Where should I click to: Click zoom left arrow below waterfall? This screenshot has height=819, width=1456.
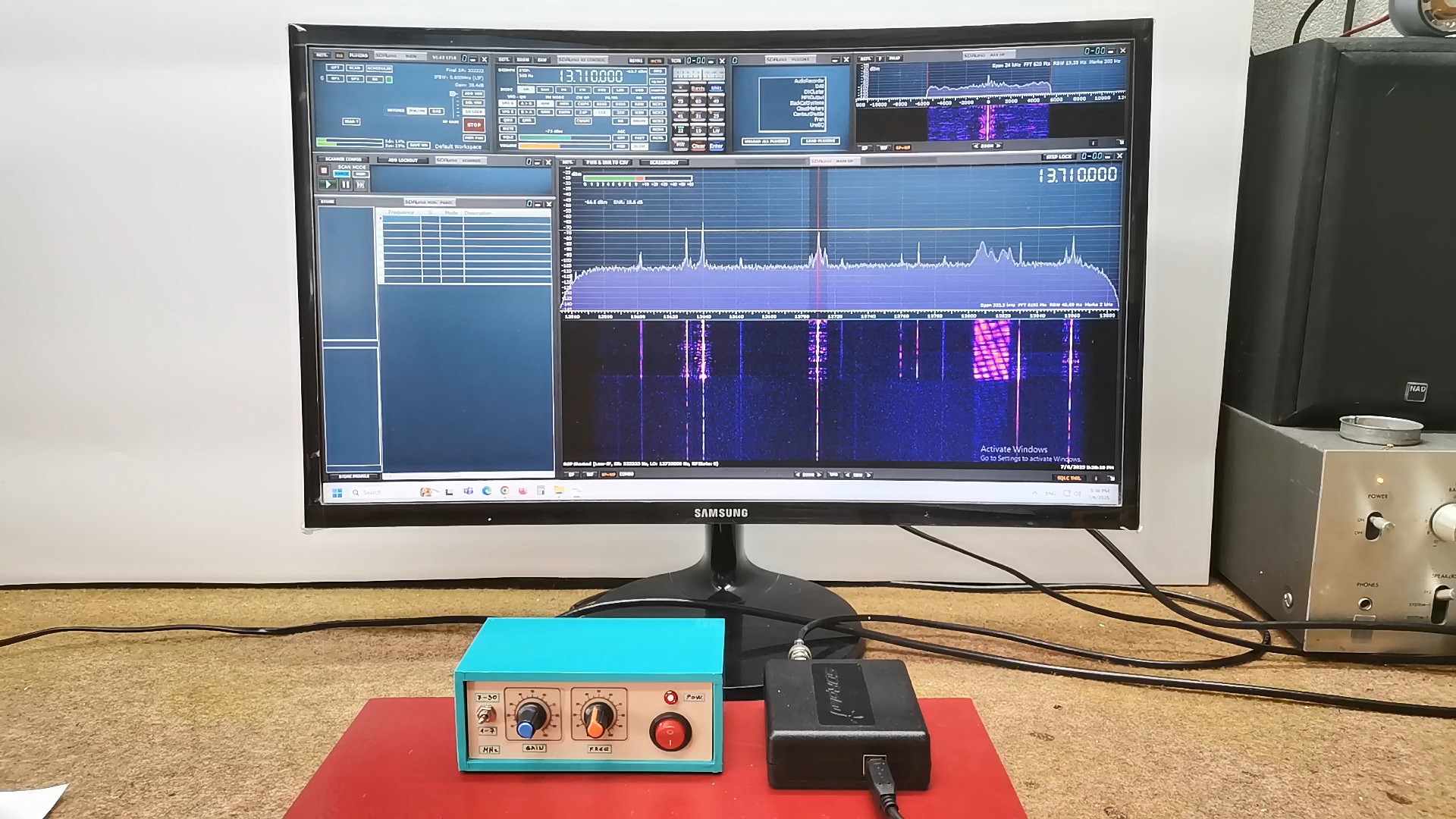[x=797, y=475]
